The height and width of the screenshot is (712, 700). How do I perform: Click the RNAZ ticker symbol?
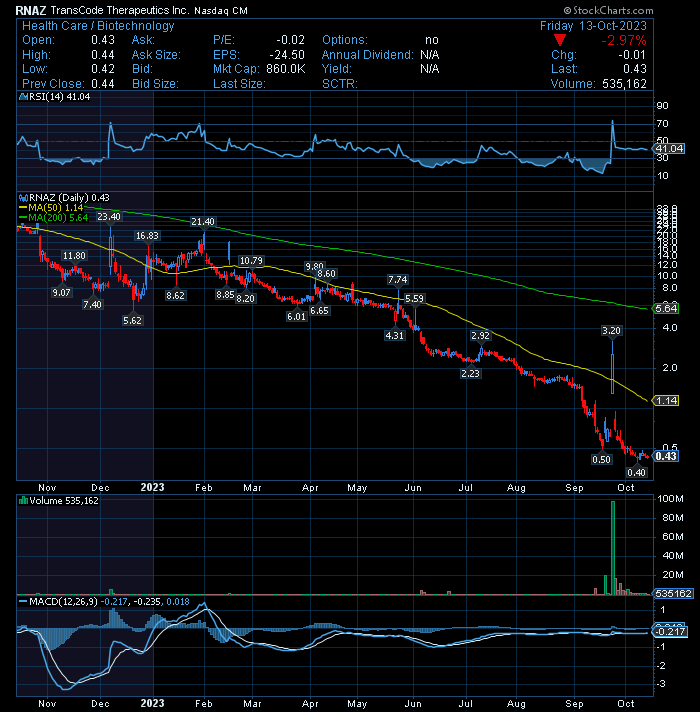point(31,10)
